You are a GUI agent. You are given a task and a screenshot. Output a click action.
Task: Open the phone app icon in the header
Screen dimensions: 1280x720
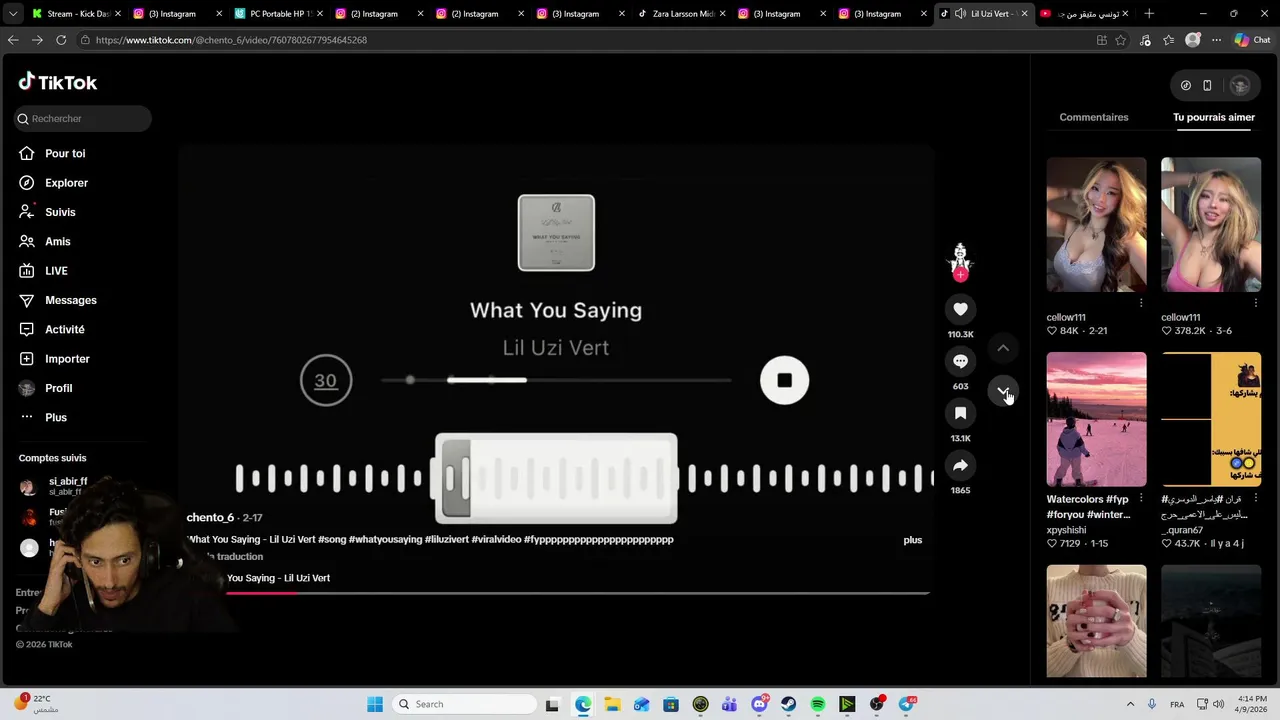point(1207,85)
